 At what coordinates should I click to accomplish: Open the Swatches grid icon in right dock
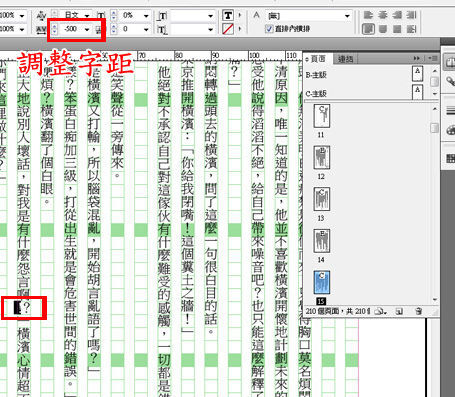[451, 158]
